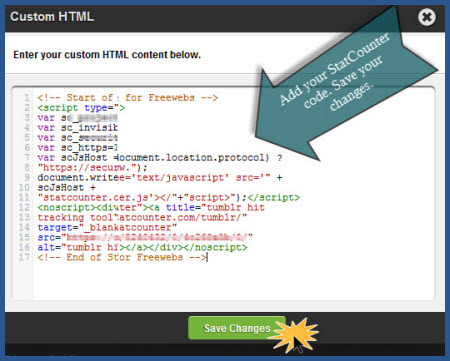This screenshot has width=450, height=361.
Task: Click the Custom HTML title bar text
Action: point(52,17)
